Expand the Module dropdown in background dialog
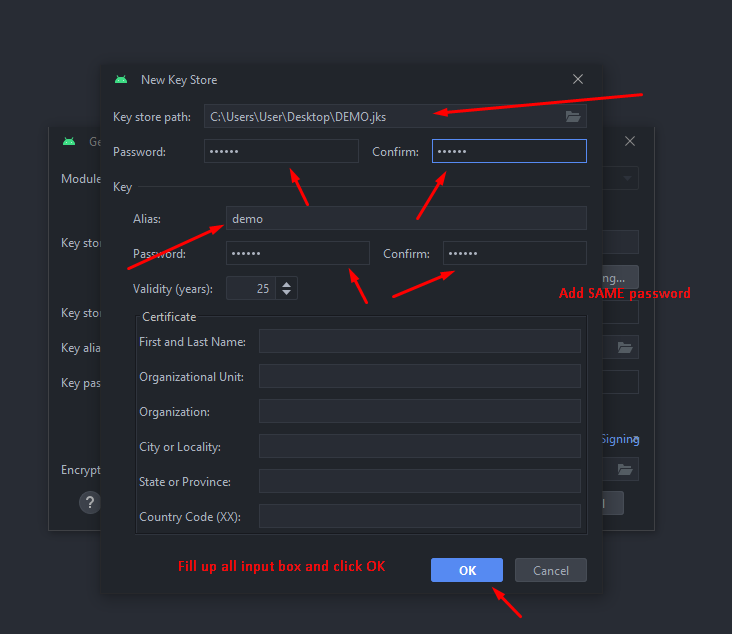This screenshot has width=732, height=634. [627, 179]
